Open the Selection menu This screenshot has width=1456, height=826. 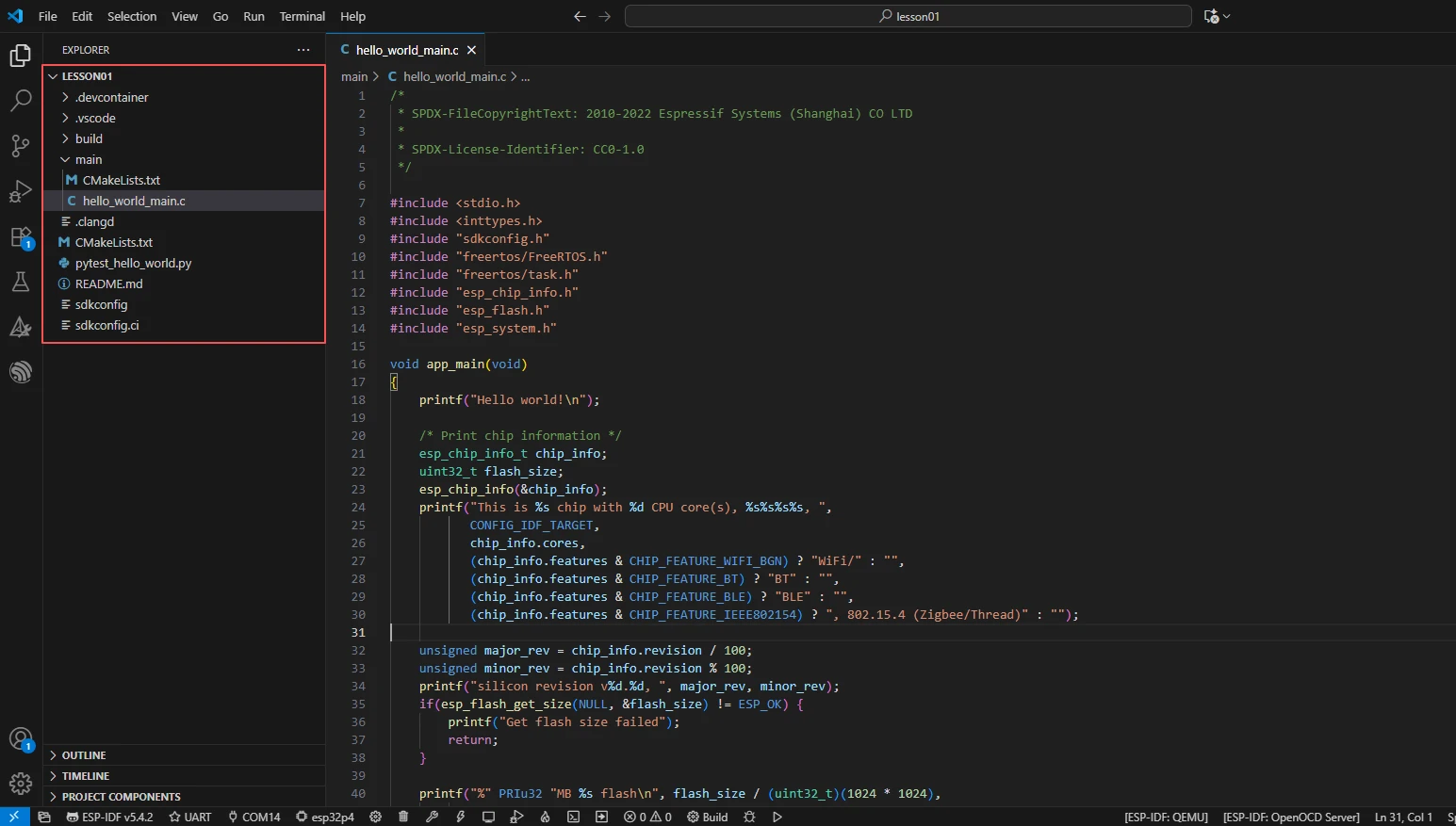(132, 16)
